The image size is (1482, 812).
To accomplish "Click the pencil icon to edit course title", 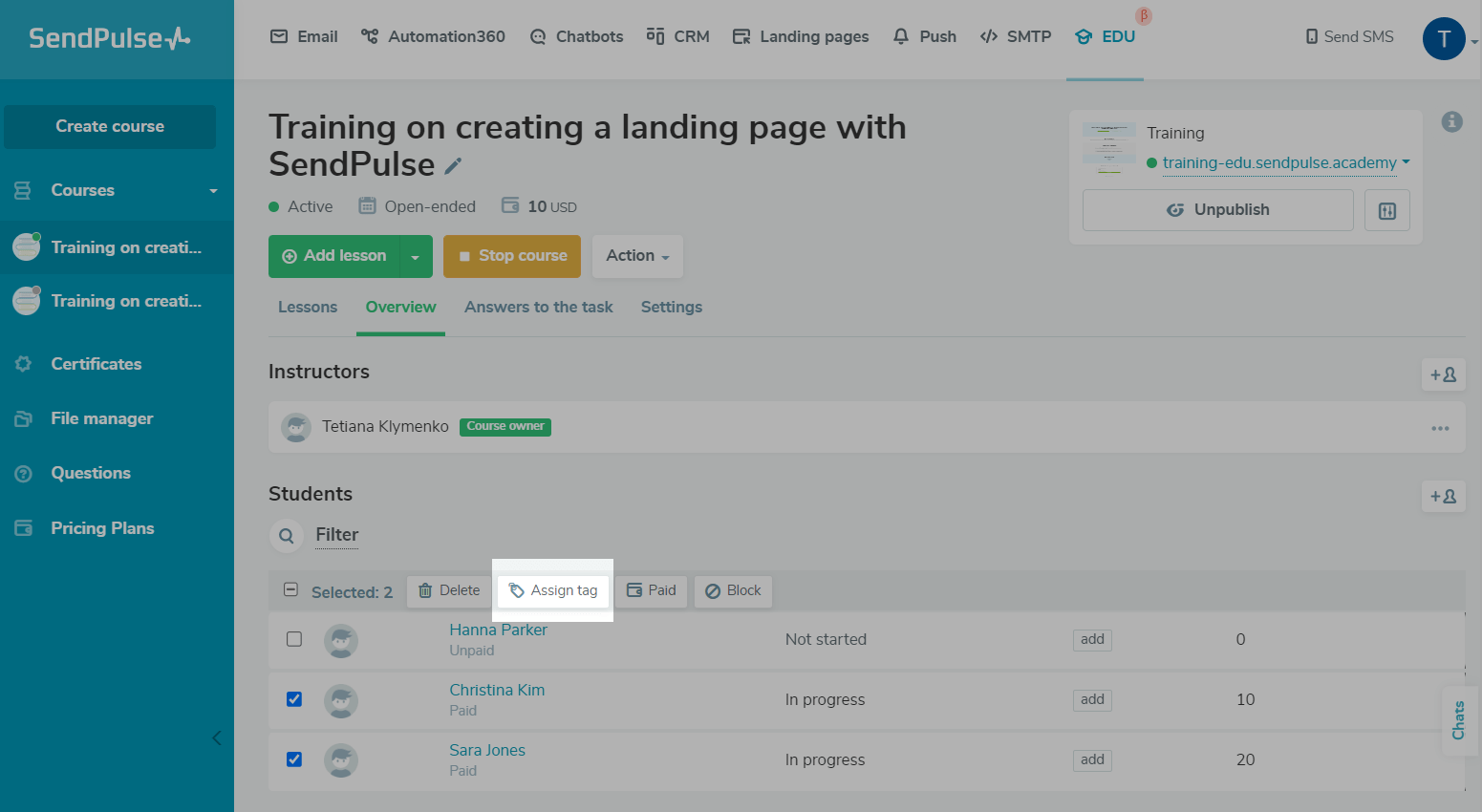I will 453,166.
